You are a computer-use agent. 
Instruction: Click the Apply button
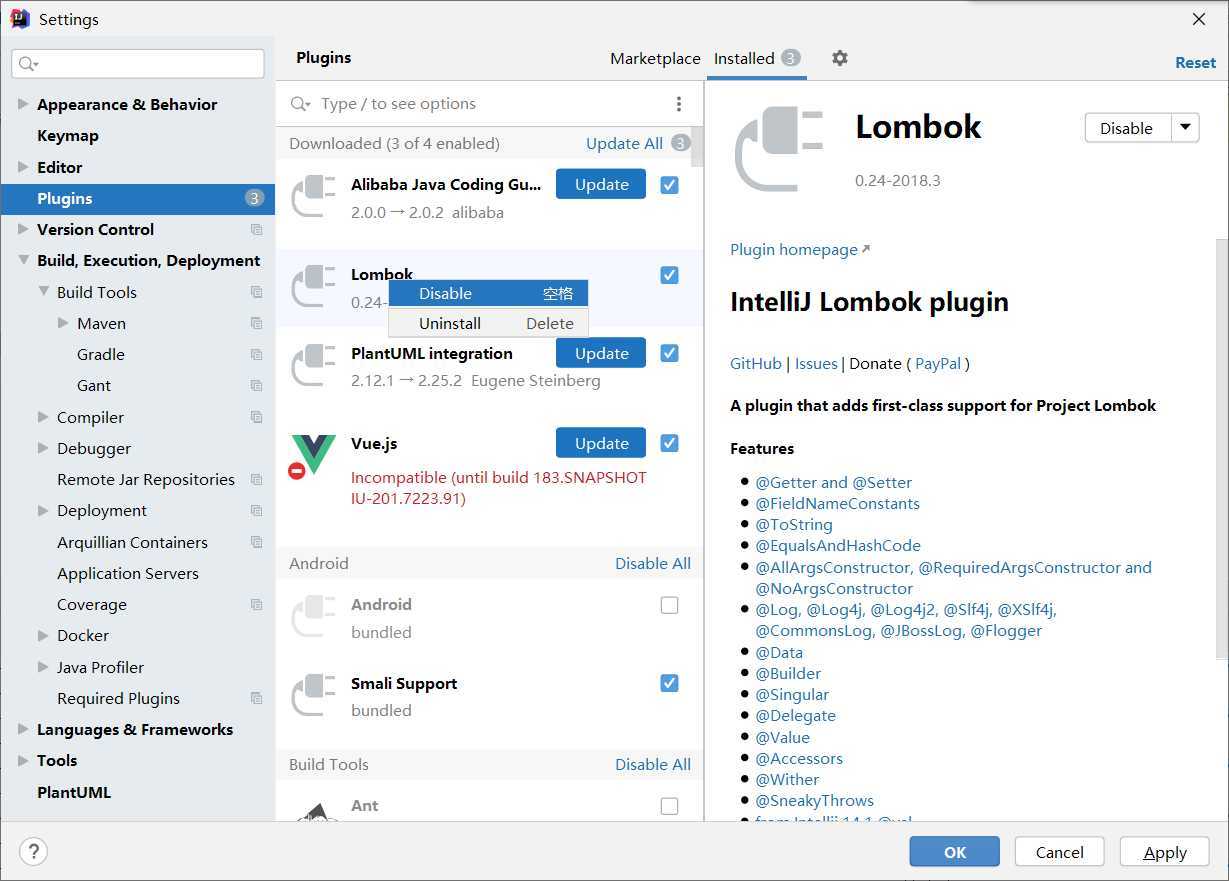(1165, 852)
